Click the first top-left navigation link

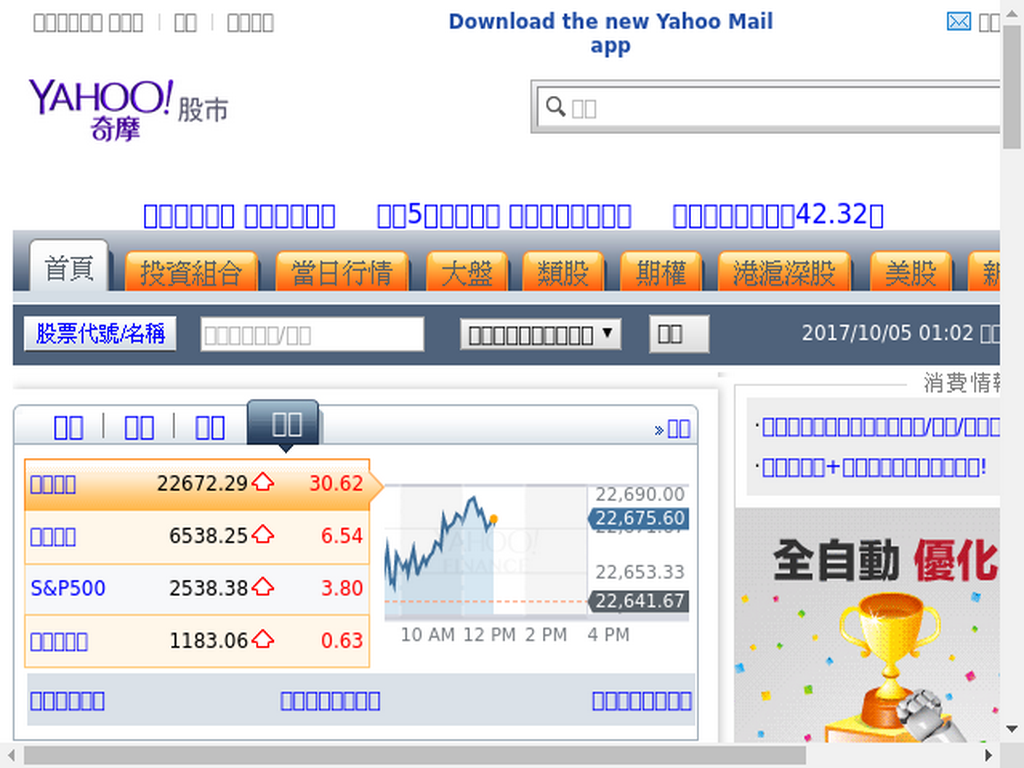tap(88, 23)
